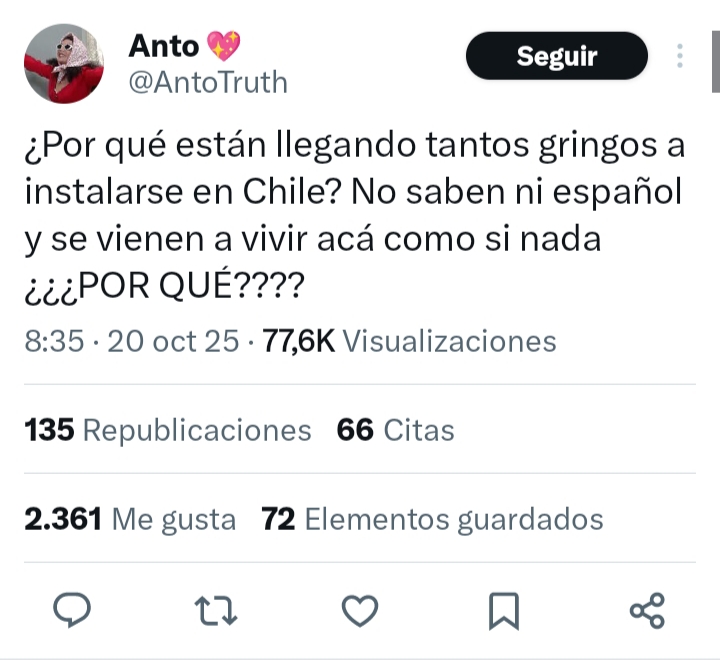The image size is (720, 662).
Task: Open the three-dot more options menu
Action: point(680,56)
